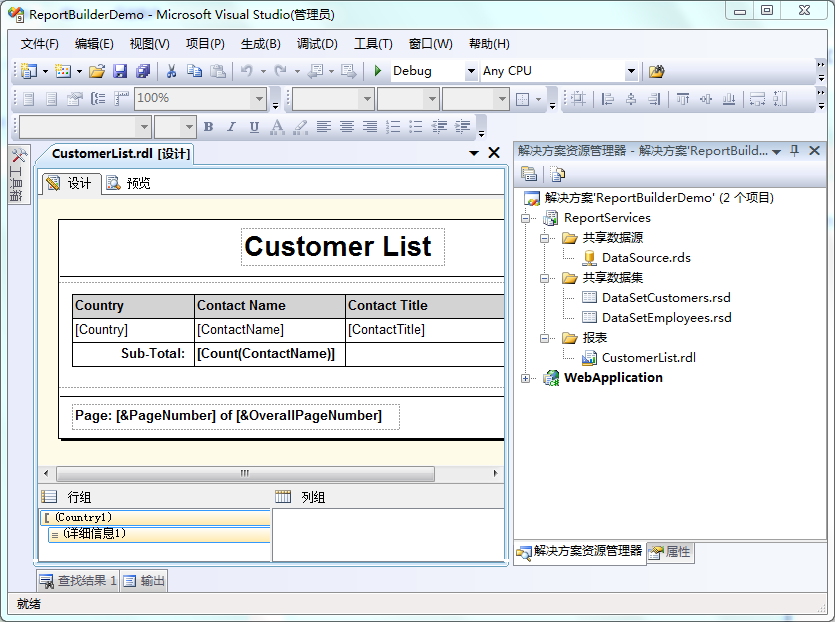This screenshot has width=835, height=622.
Task: Toggle Bold text formatting
Action: (x=209, y=127)
